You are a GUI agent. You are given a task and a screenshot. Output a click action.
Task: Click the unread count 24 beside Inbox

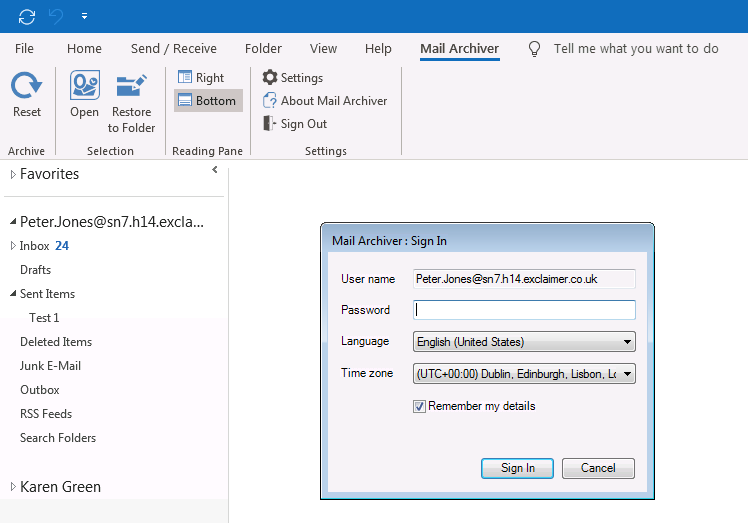(62, 246)
